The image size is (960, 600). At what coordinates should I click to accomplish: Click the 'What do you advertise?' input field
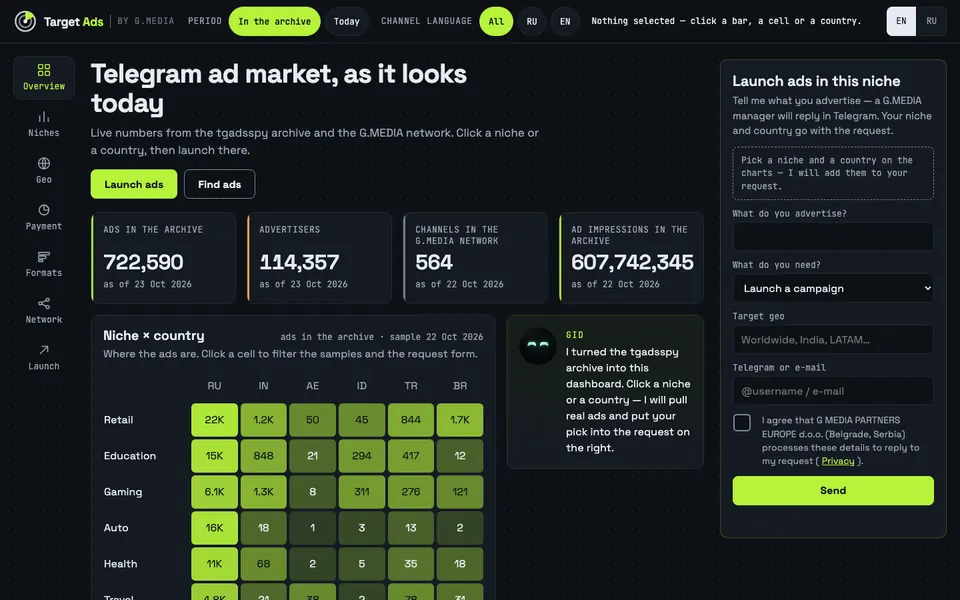tap(833, 236)
